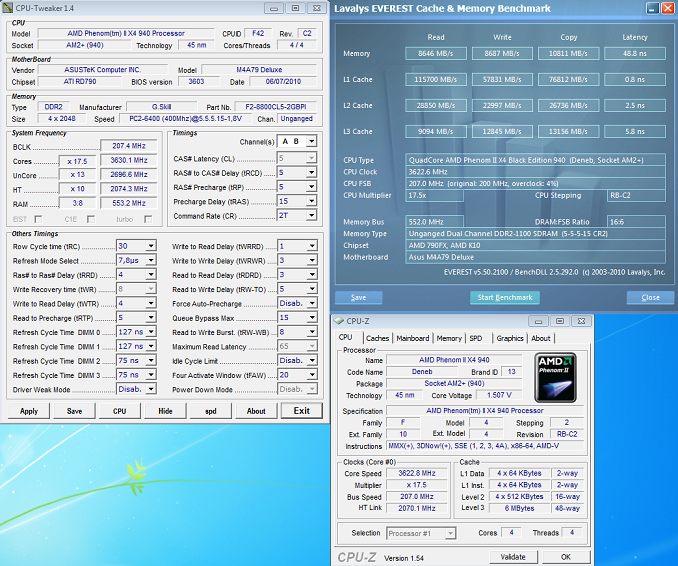Open the Refresh Mode Select dropdown
Screen dimensions: 678x566
coord(150,260)
